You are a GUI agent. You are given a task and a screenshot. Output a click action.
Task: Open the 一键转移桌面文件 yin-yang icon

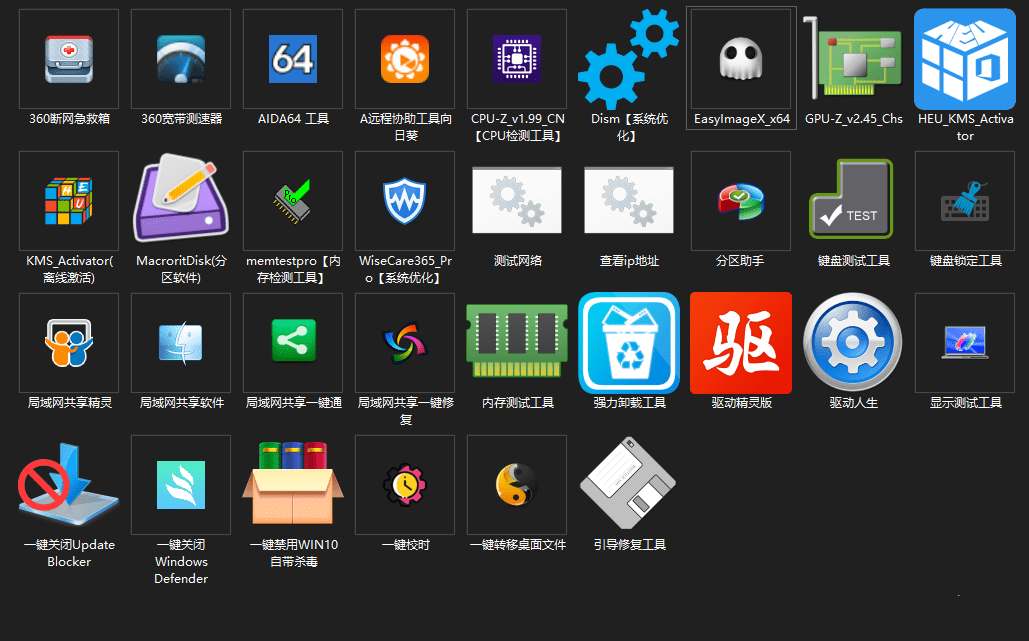pos(517,485)
